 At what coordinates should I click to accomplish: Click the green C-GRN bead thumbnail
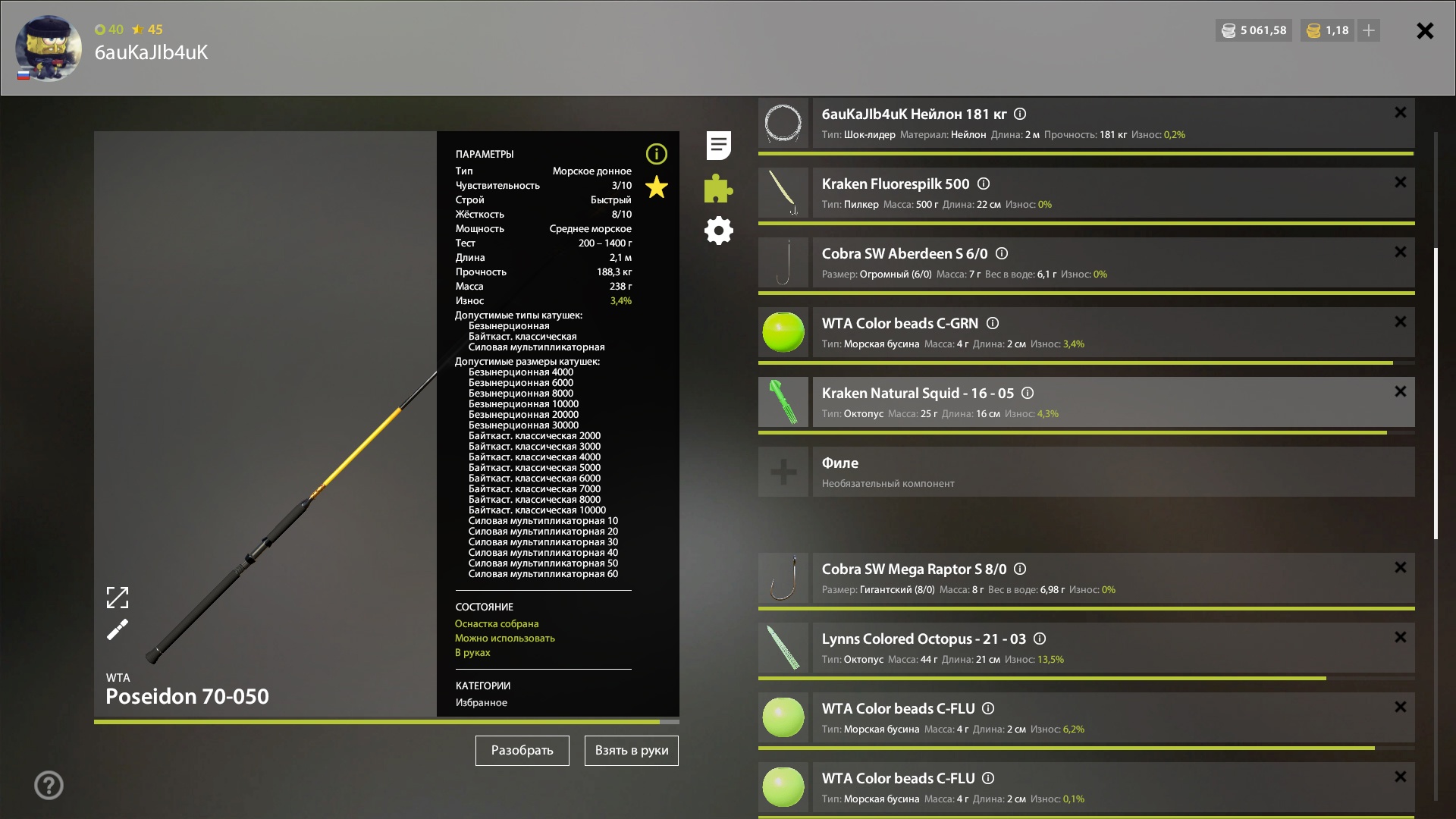783,332
